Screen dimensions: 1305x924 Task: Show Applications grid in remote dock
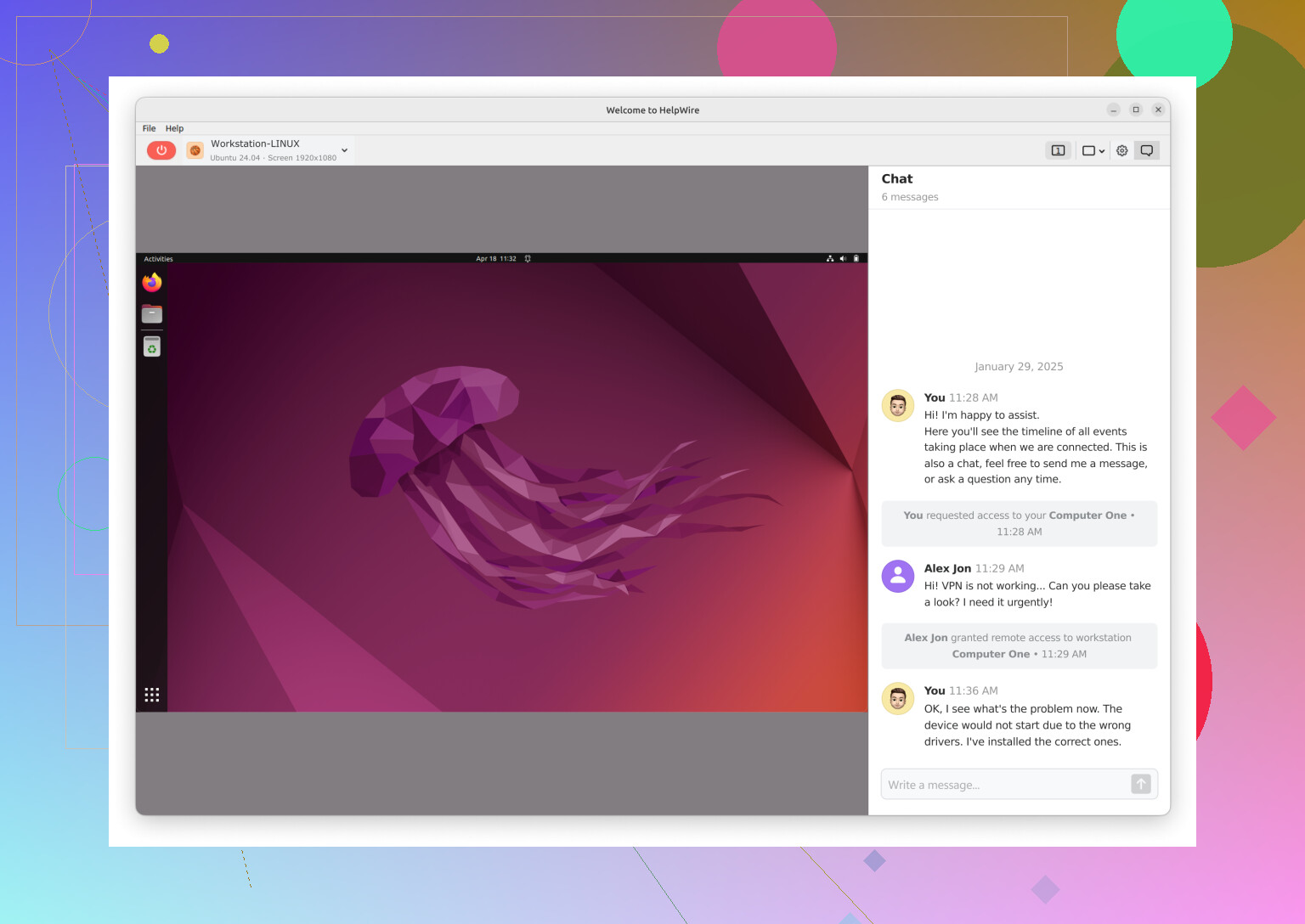click(152, 695)
